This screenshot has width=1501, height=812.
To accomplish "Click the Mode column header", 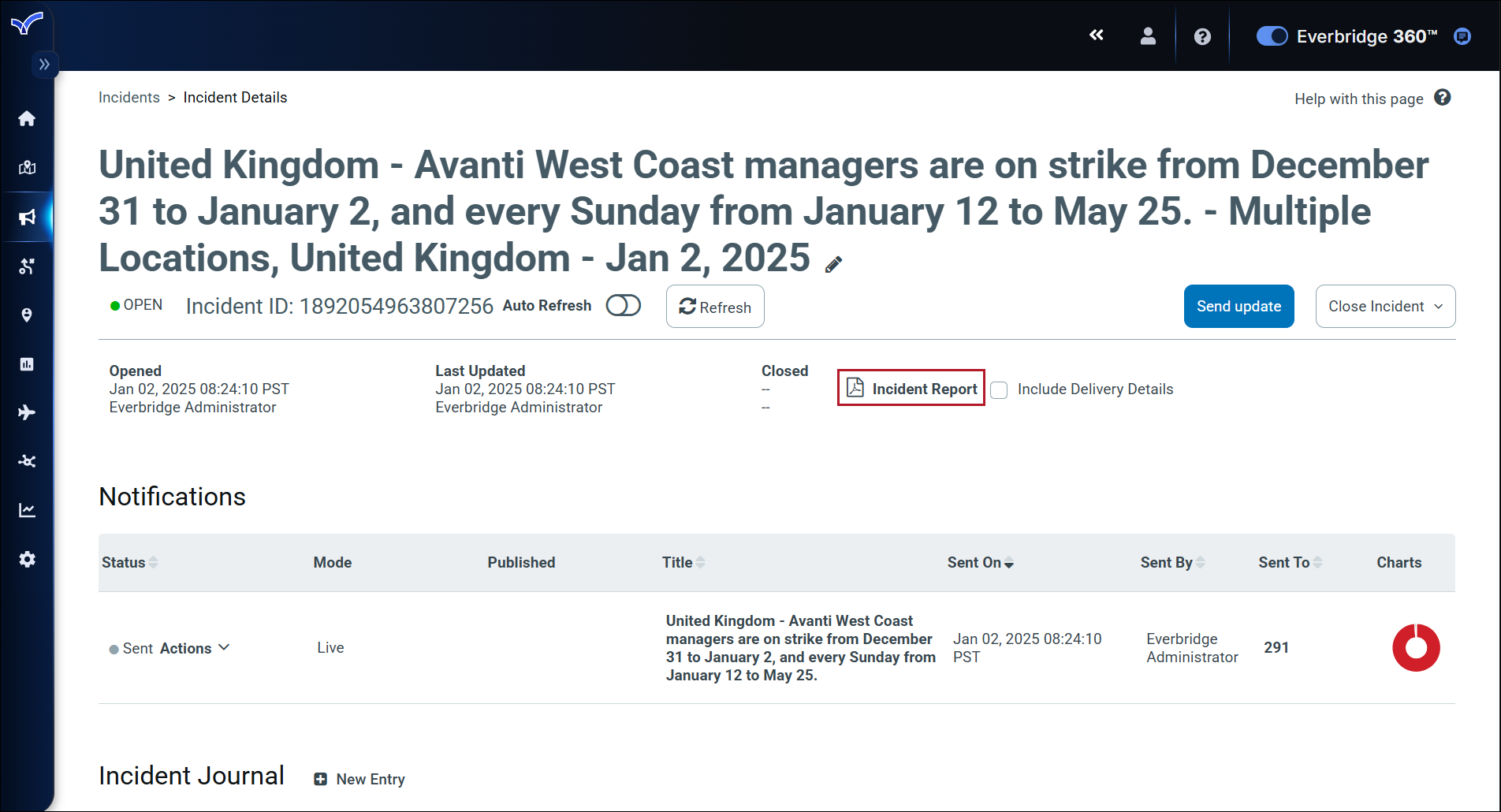I will click(333, 562).
